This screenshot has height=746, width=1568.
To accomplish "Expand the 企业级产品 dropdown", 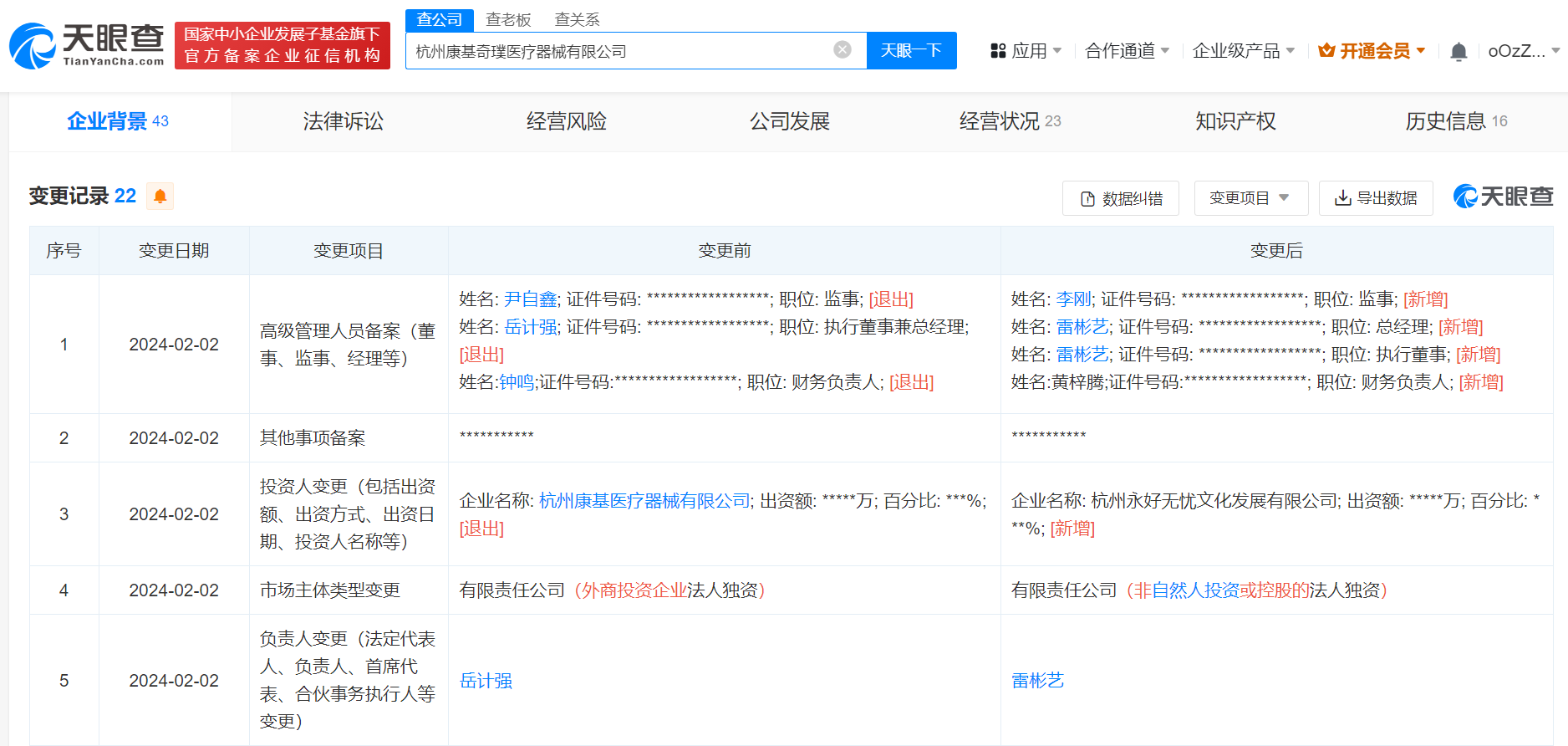I will pos(1243,51).
